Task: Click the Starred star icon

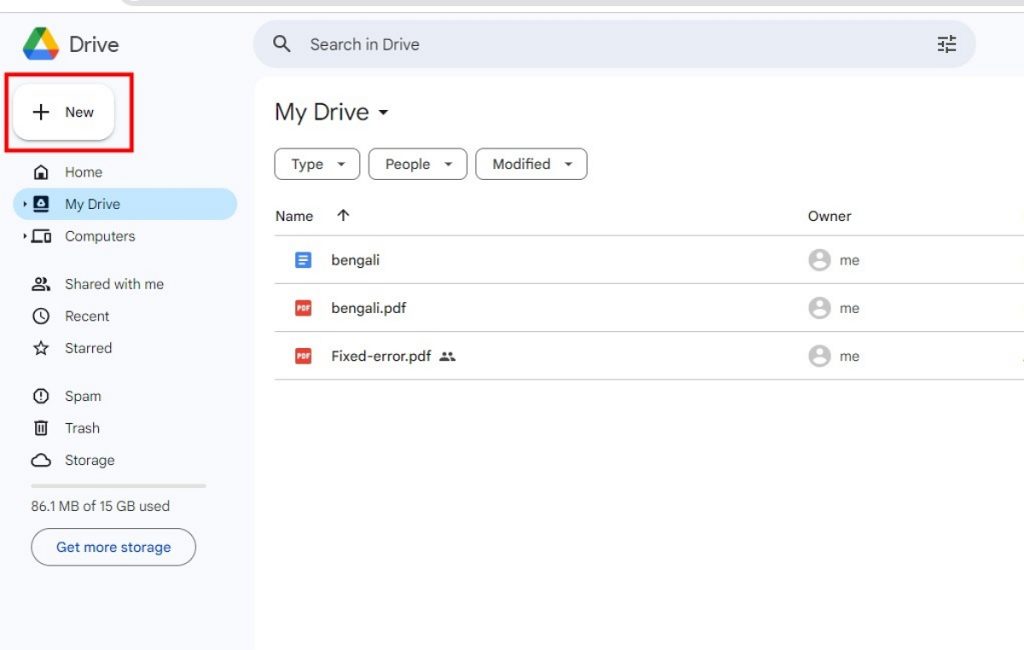Action: pos(41,348)
